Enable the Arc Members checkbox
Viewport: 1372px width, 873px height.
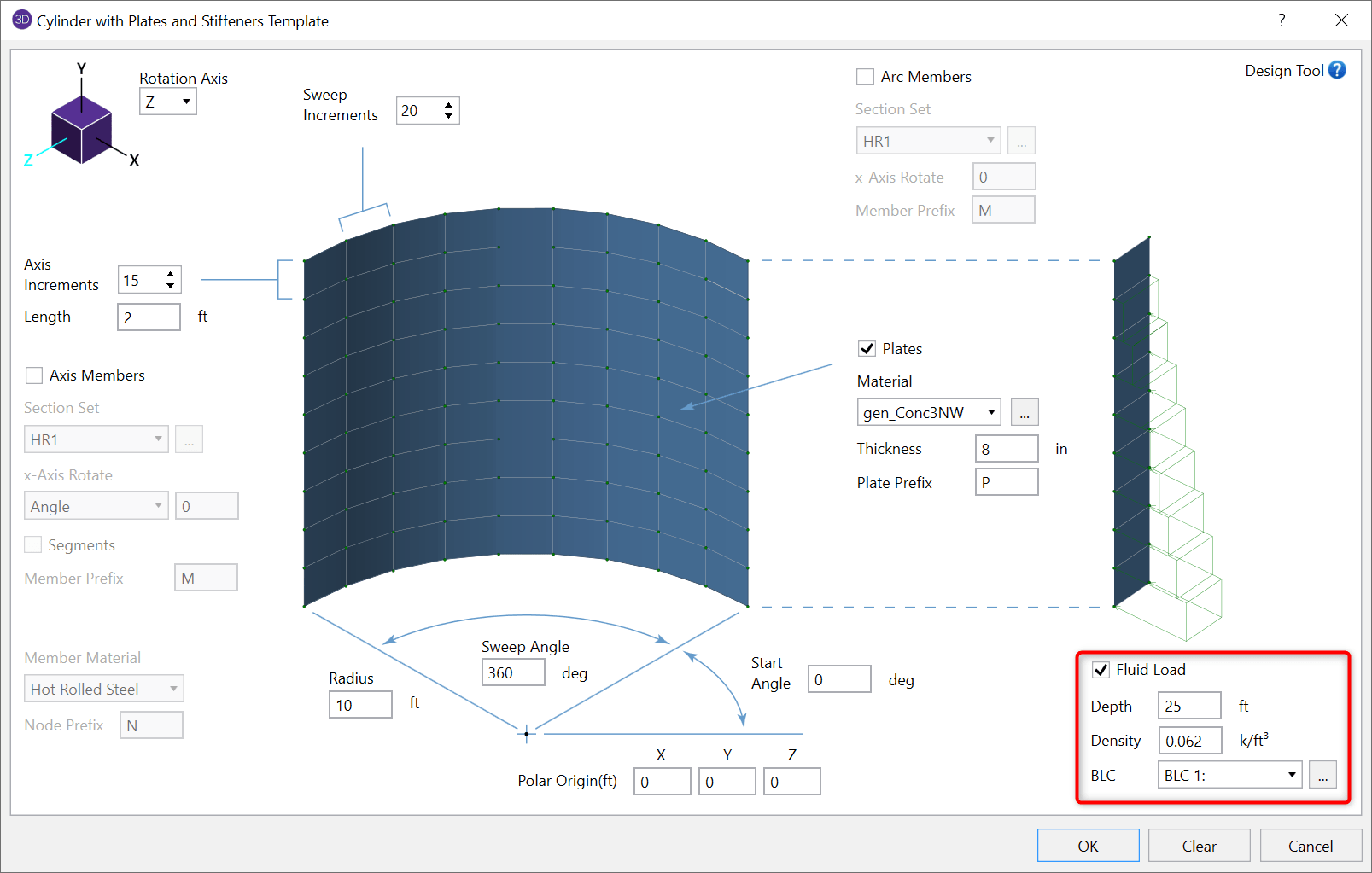865,77
